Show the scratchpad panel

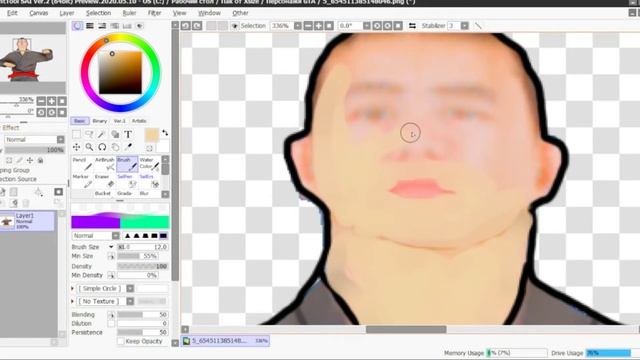(x=140, y=26)
